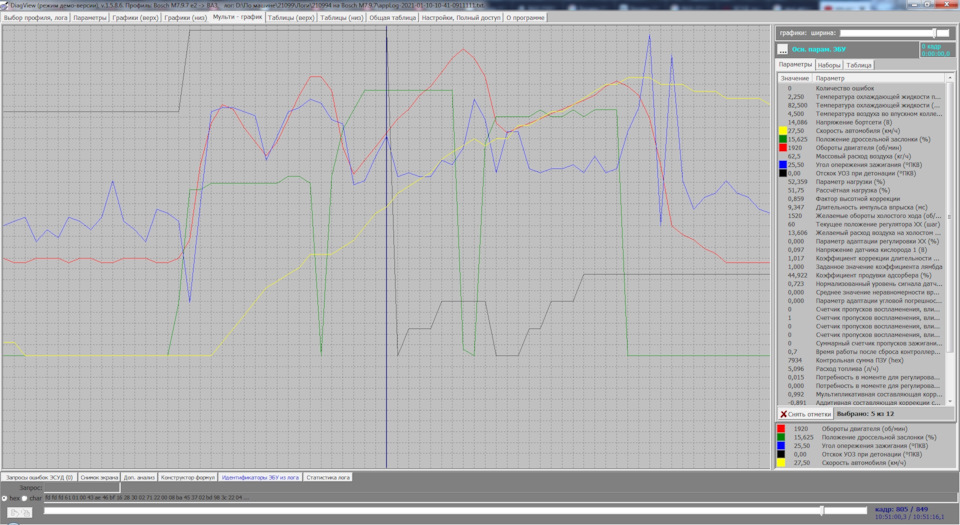Screen dimensions: 960x525
Task: Open the О программе tab
Action: (525, 18)
